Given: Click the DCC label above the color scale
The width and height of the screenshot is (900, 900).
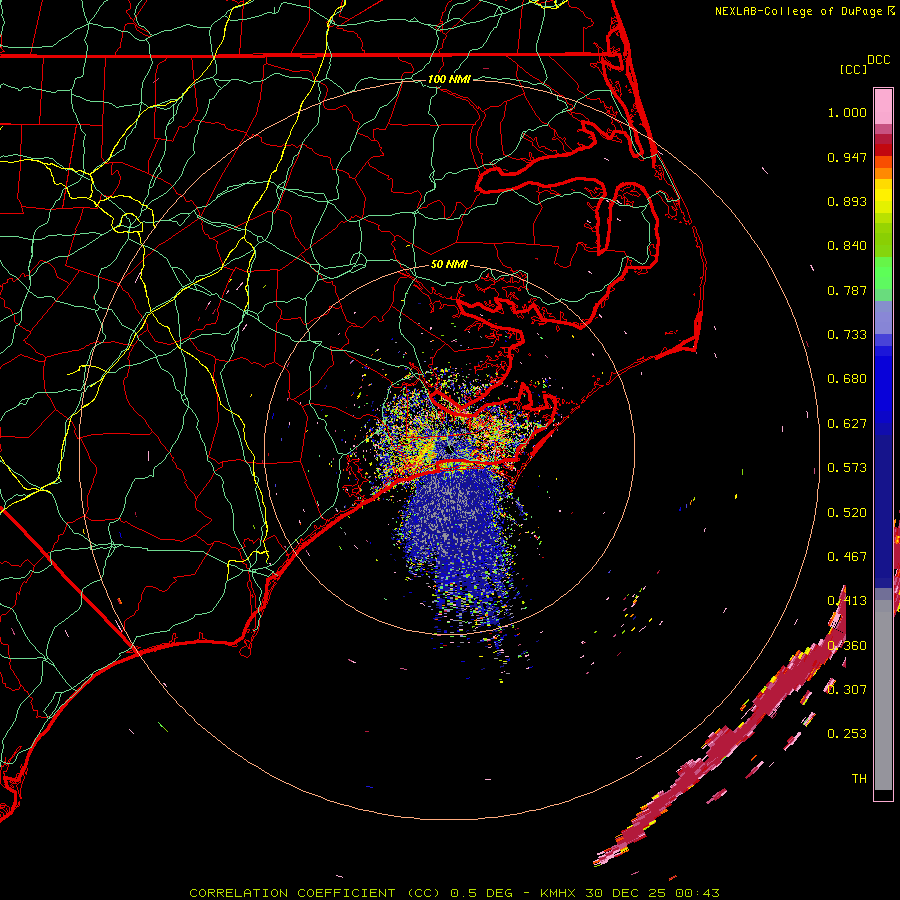Looking at the screenshot, I should [878, 60].
